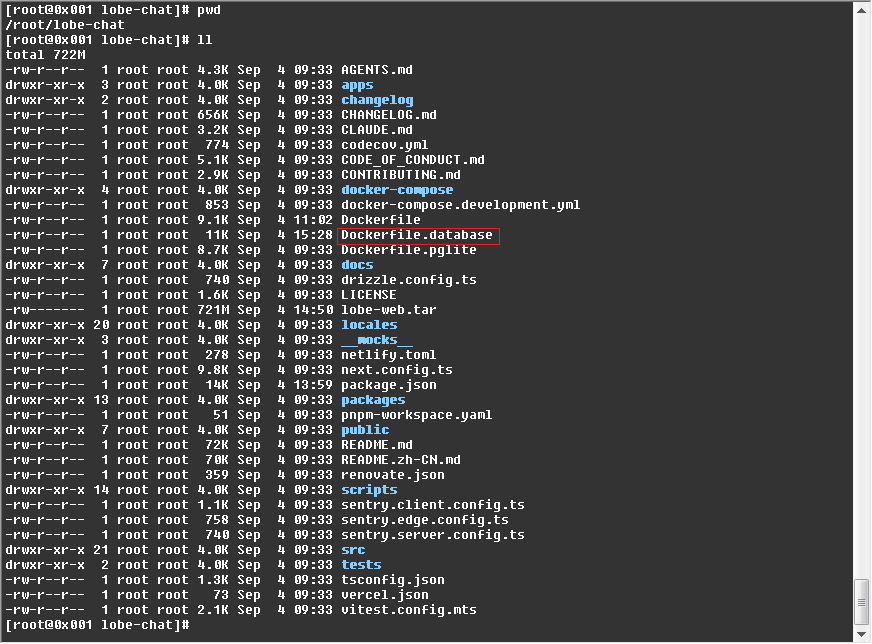Click the Dockerfile.pglite filename
Viewport: 872px width, 644px height.
[409, 250]
